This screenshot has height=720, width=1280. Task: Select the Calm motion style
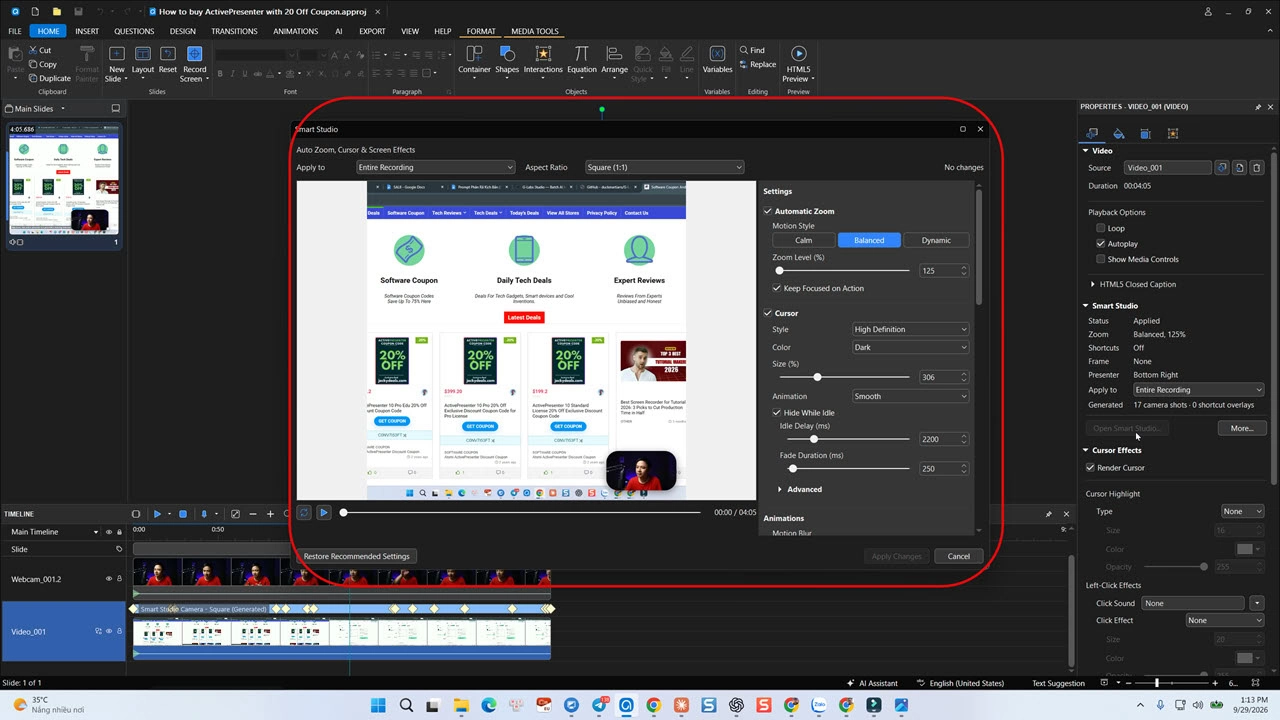[x=803, y=240]
